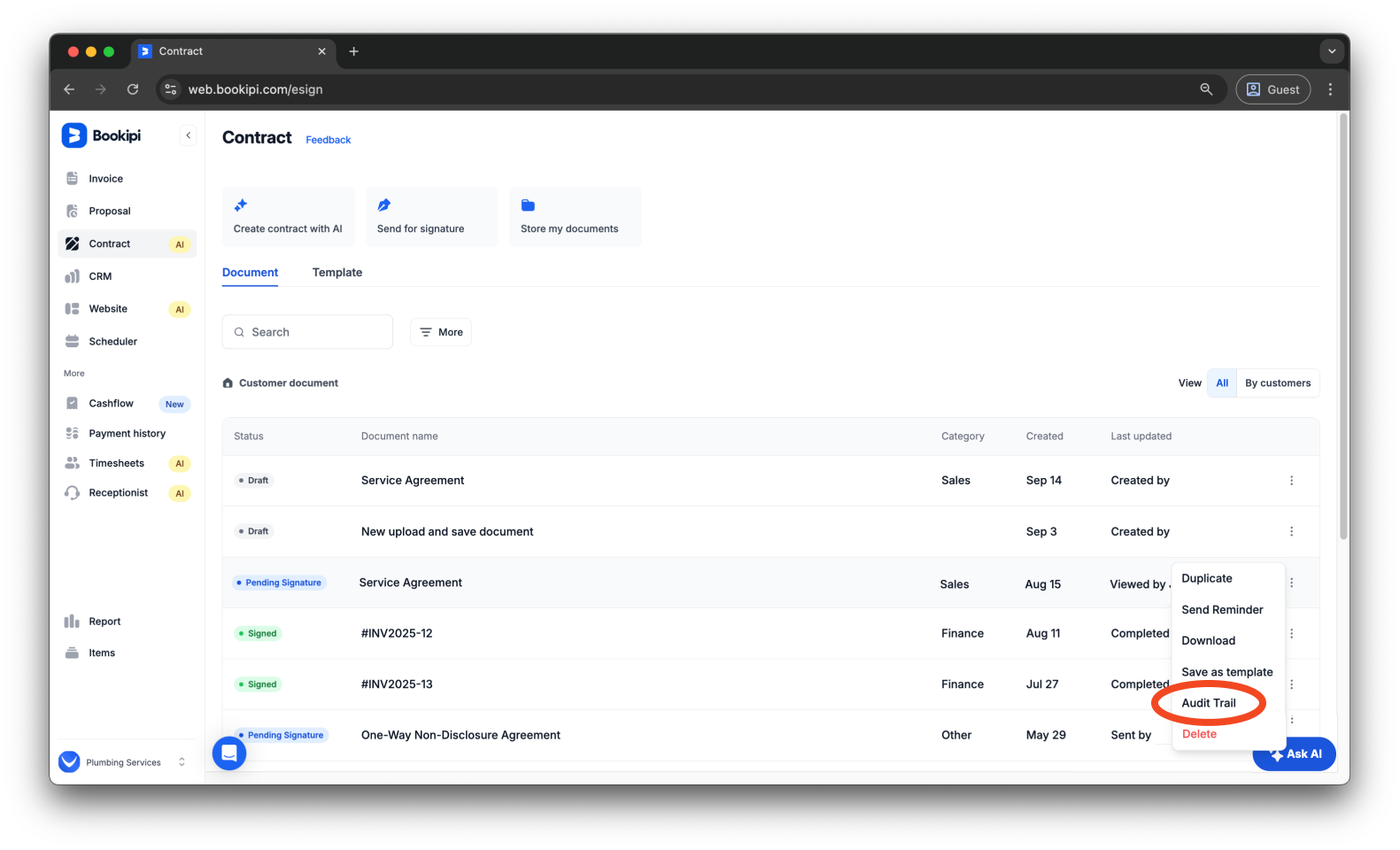This screenshot has width=1400, height=850.
Task: Open CRM from the sidebar
Action: (x=100, y=276)
